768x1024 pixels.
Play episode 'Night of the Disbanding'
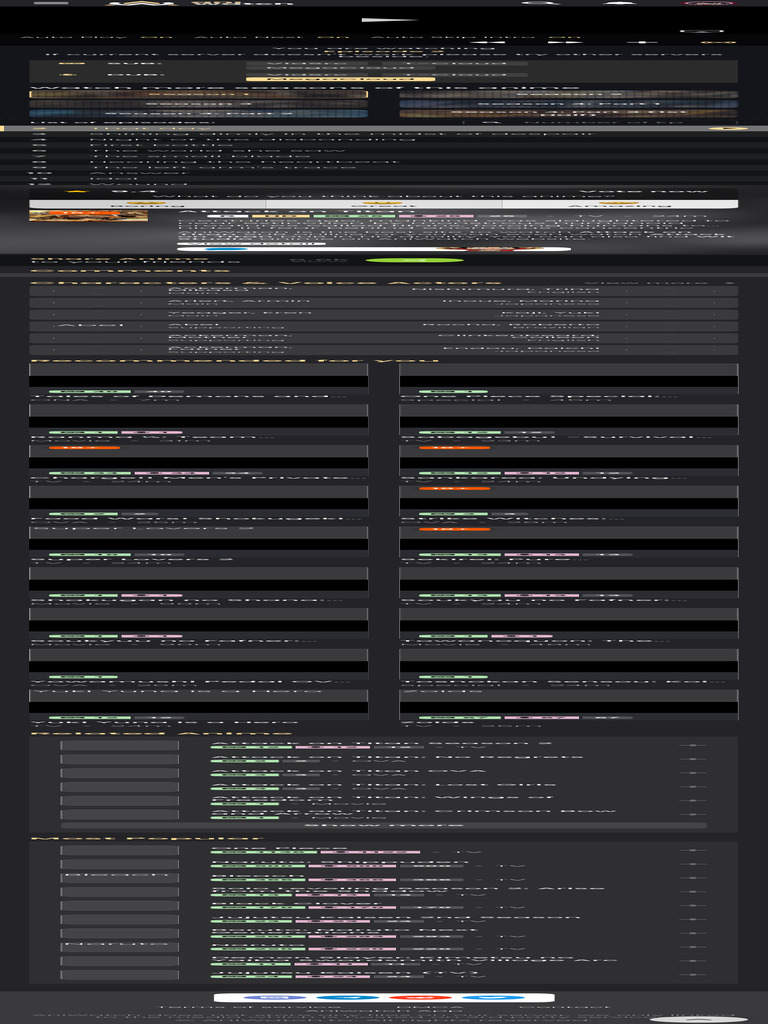pyautogui.click(x=384, y=139)
